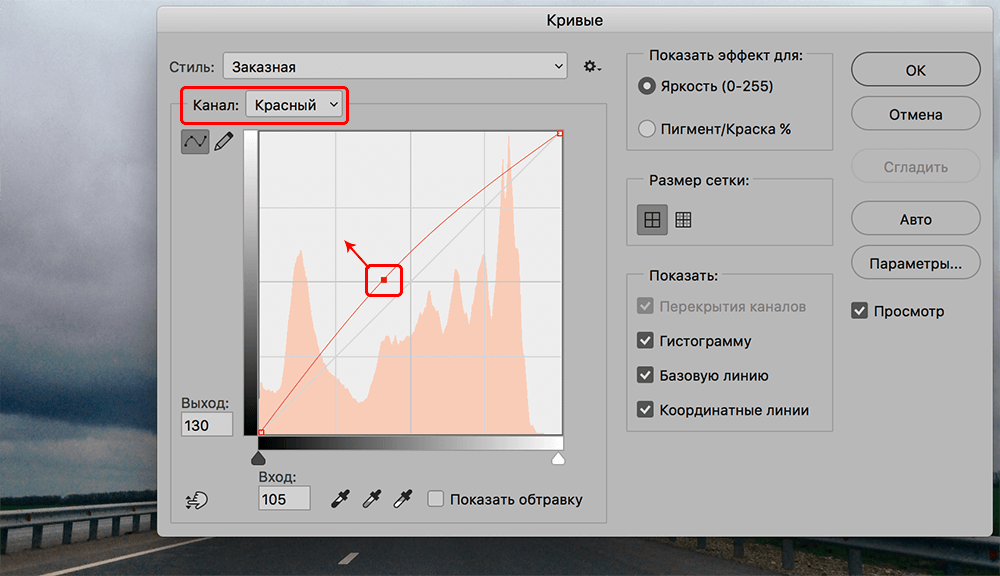Open the Канал channel dropdown
Image resolution: width=1000 pixels, height=576 pixels.
[296, 105]
